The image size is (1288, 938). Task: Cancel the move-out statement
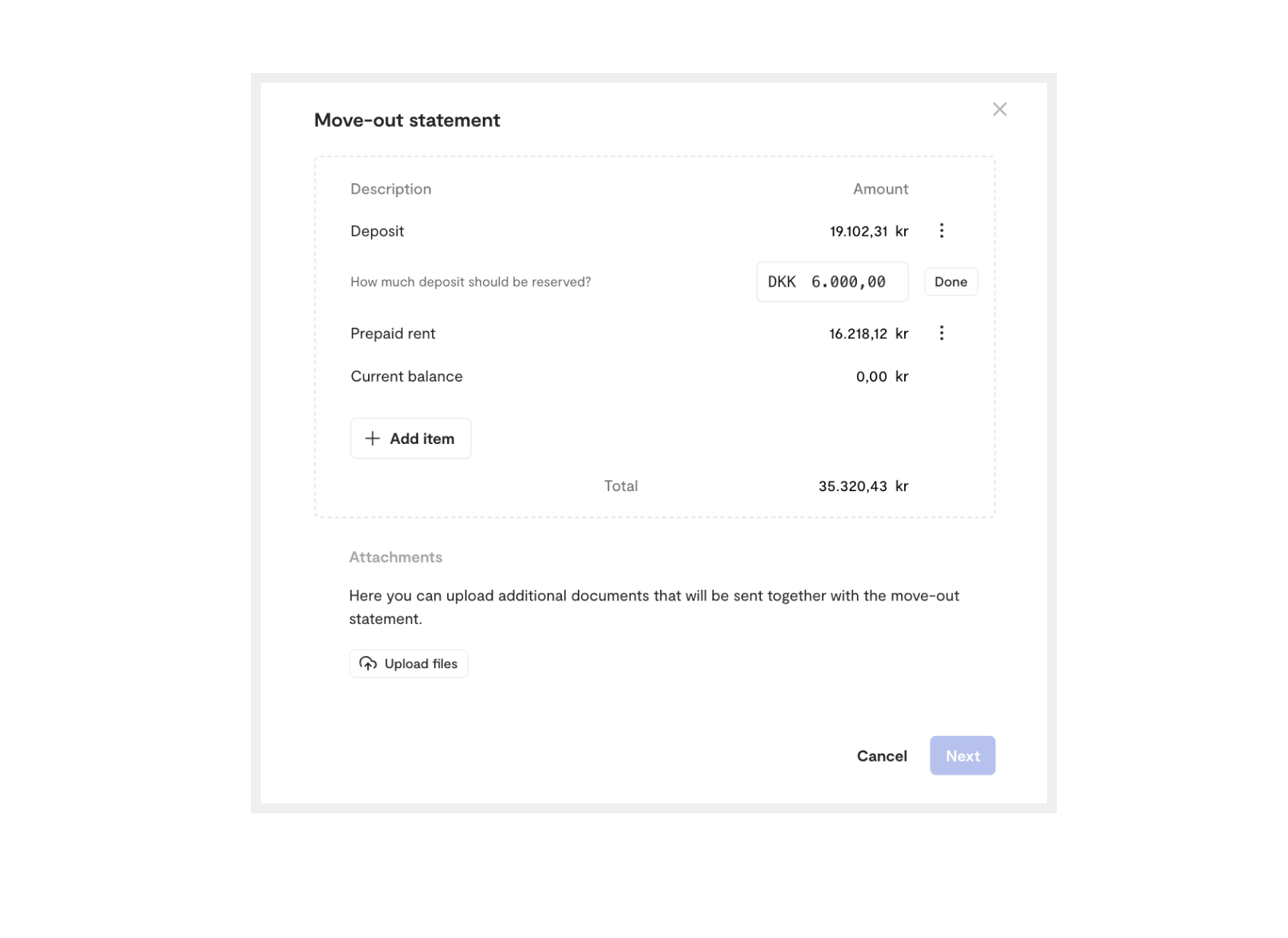(x=881, y=756)
